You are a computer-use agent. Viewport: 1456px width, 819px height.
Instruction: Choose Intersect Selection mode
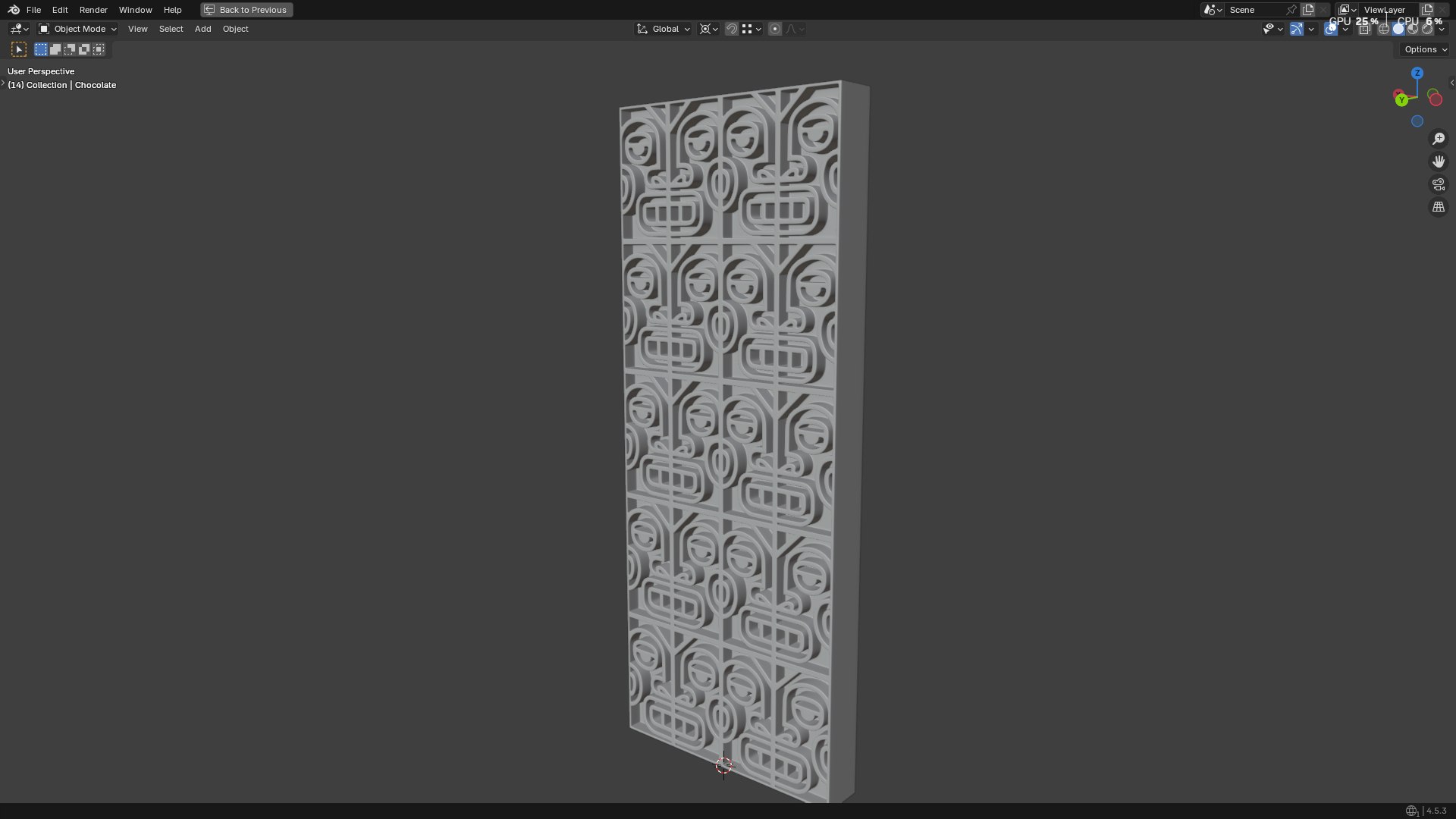pyautogui.click(x=99, y=49)
